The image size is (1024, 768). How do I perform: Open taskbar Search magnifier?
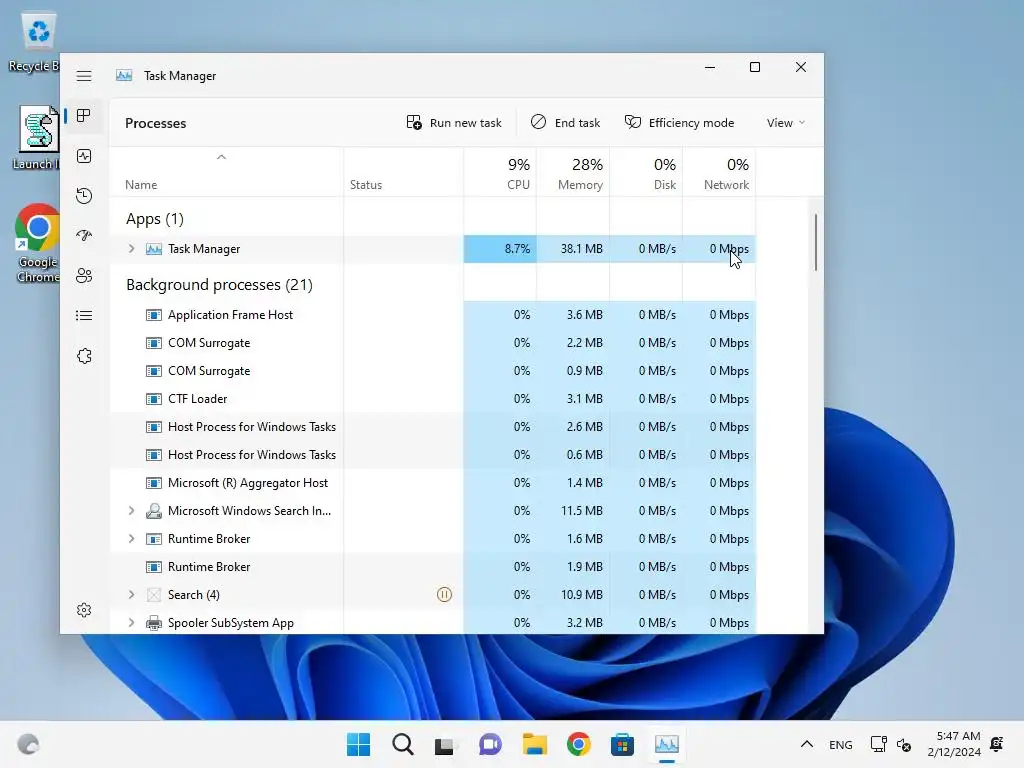(402, 744)
